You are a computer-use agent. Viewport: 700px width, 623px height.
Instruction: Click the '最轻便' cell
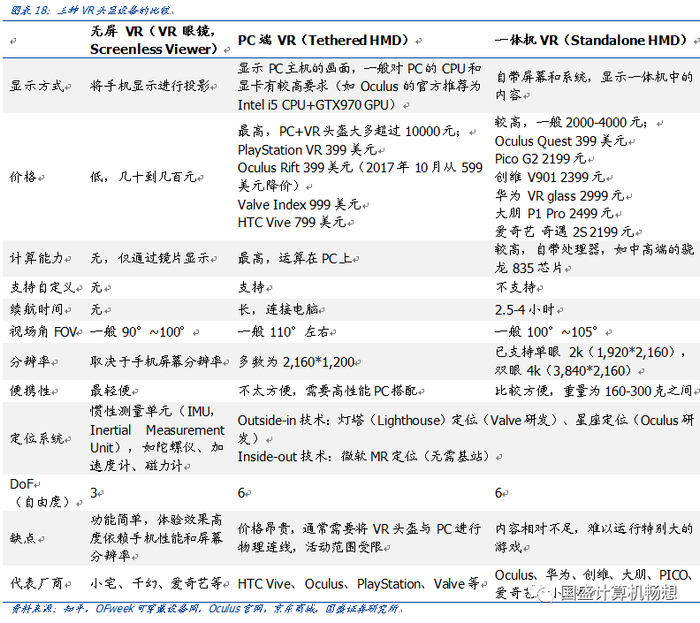coord(110,390)
